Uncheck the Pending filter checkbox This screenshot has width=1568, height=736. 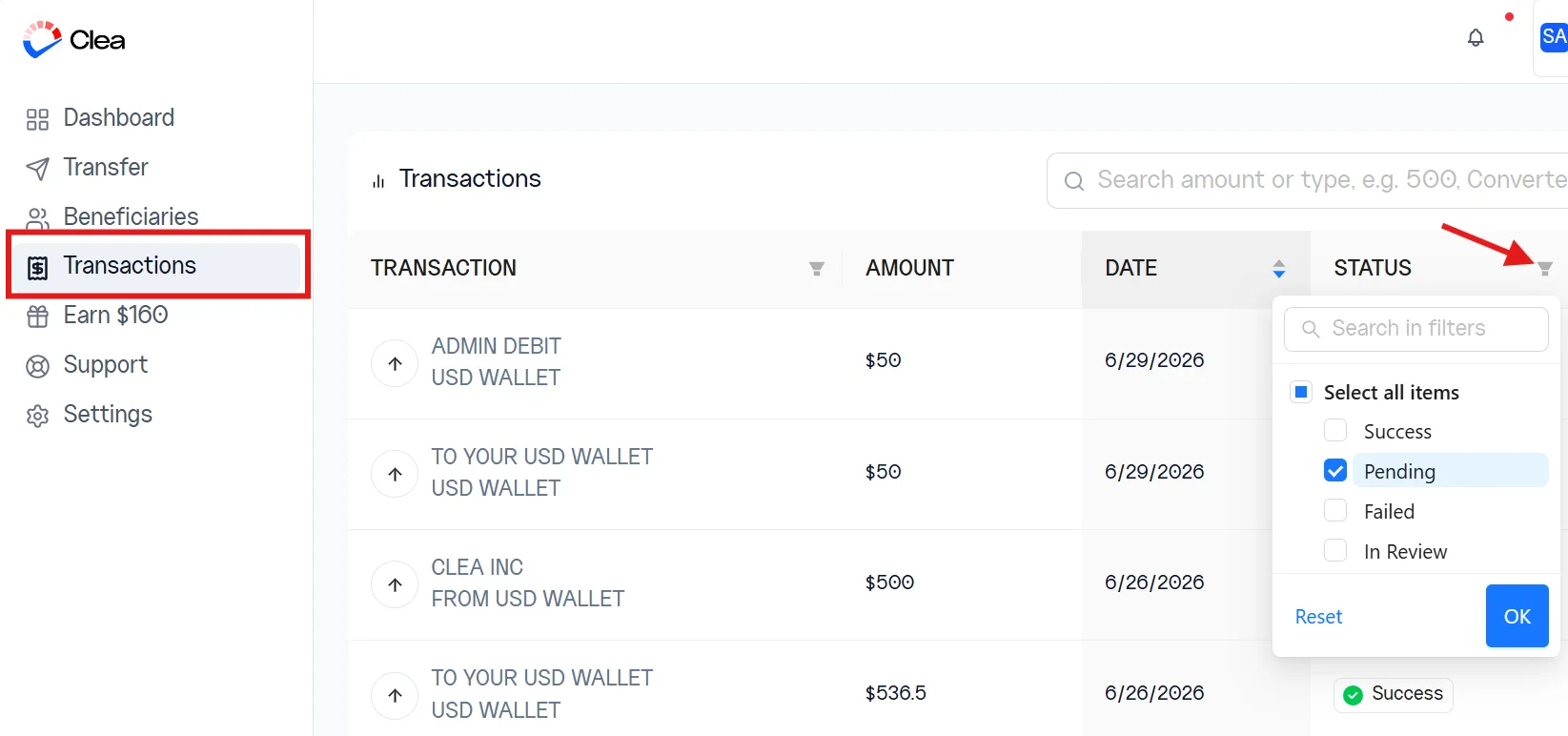(1335, 471)
